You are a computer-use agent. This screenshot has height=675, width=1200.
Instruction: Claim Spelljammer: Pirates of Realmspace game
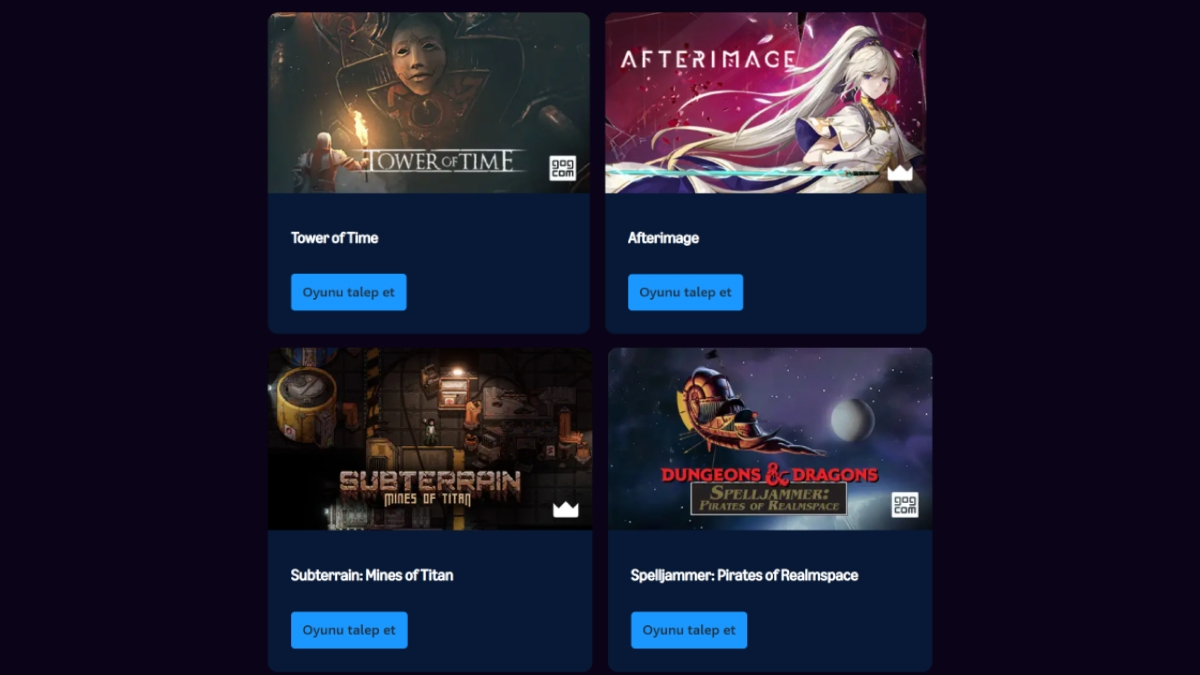click(x=689, y=630)
